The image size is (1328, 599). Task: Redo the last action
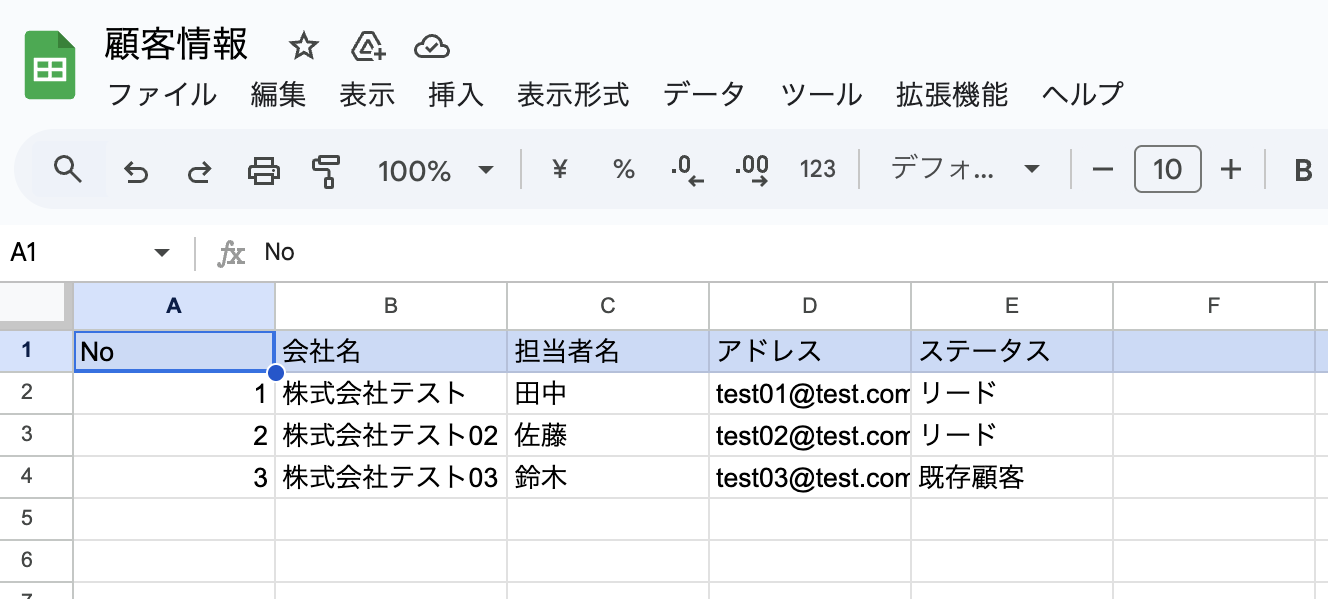click(200, 171)
